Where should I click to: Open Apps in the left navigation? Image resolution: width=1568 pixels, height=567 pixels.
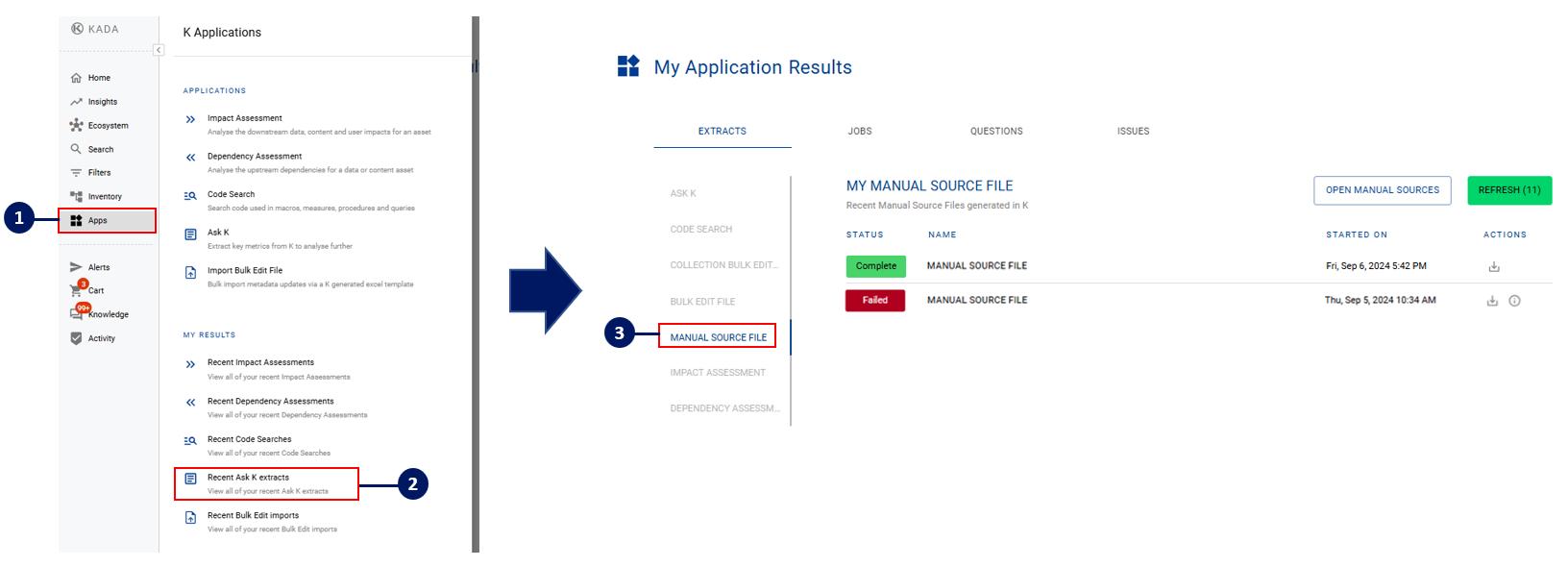click(x=97, y=220)
